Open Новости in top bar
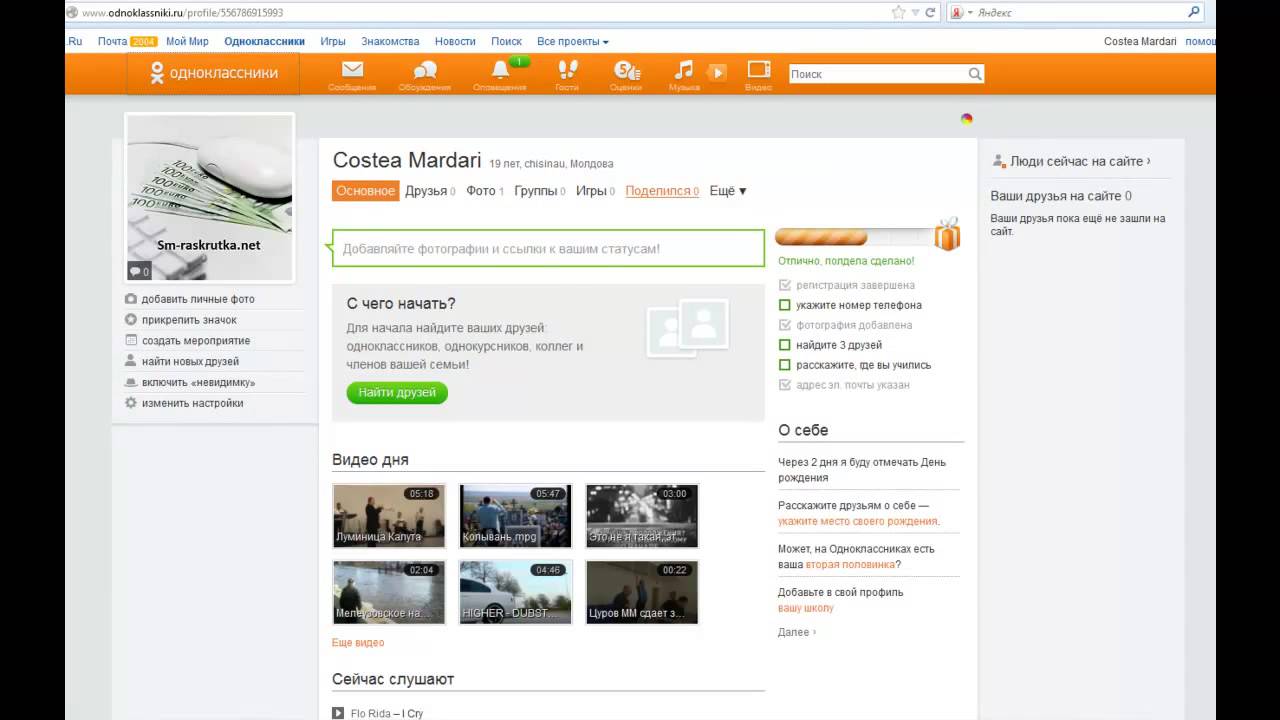Viewport: 1280px width, 720px height. [455, 42]
